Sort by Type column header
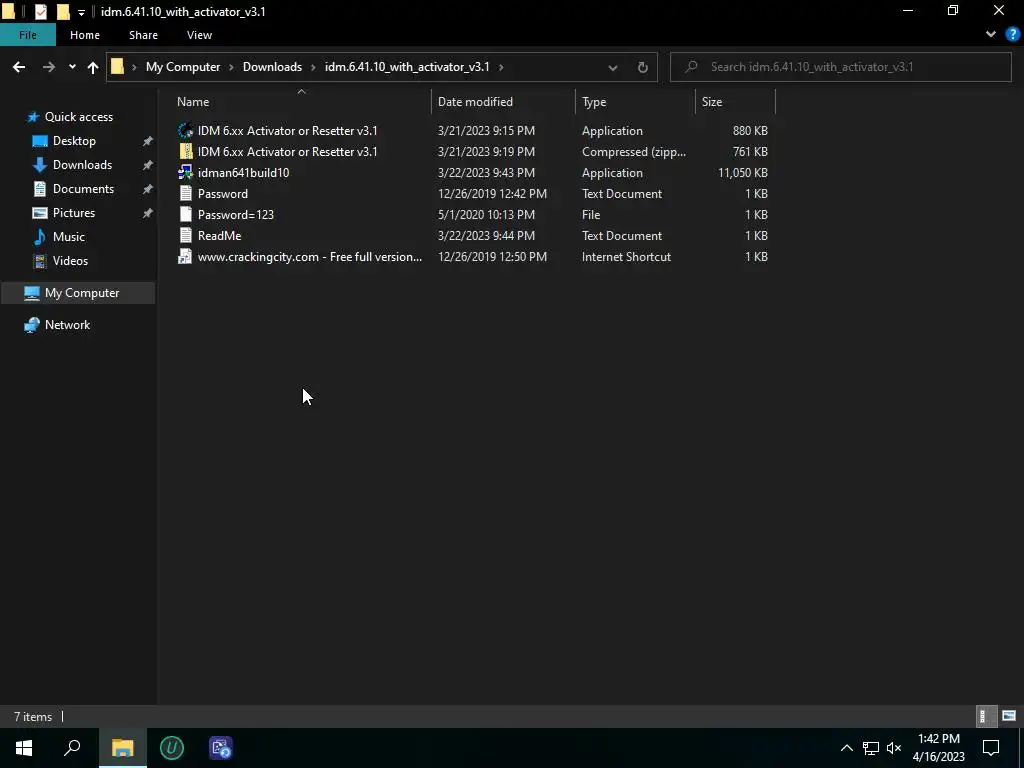The height and width of the screenshot is (768, 1024). [x=635, y=102]
